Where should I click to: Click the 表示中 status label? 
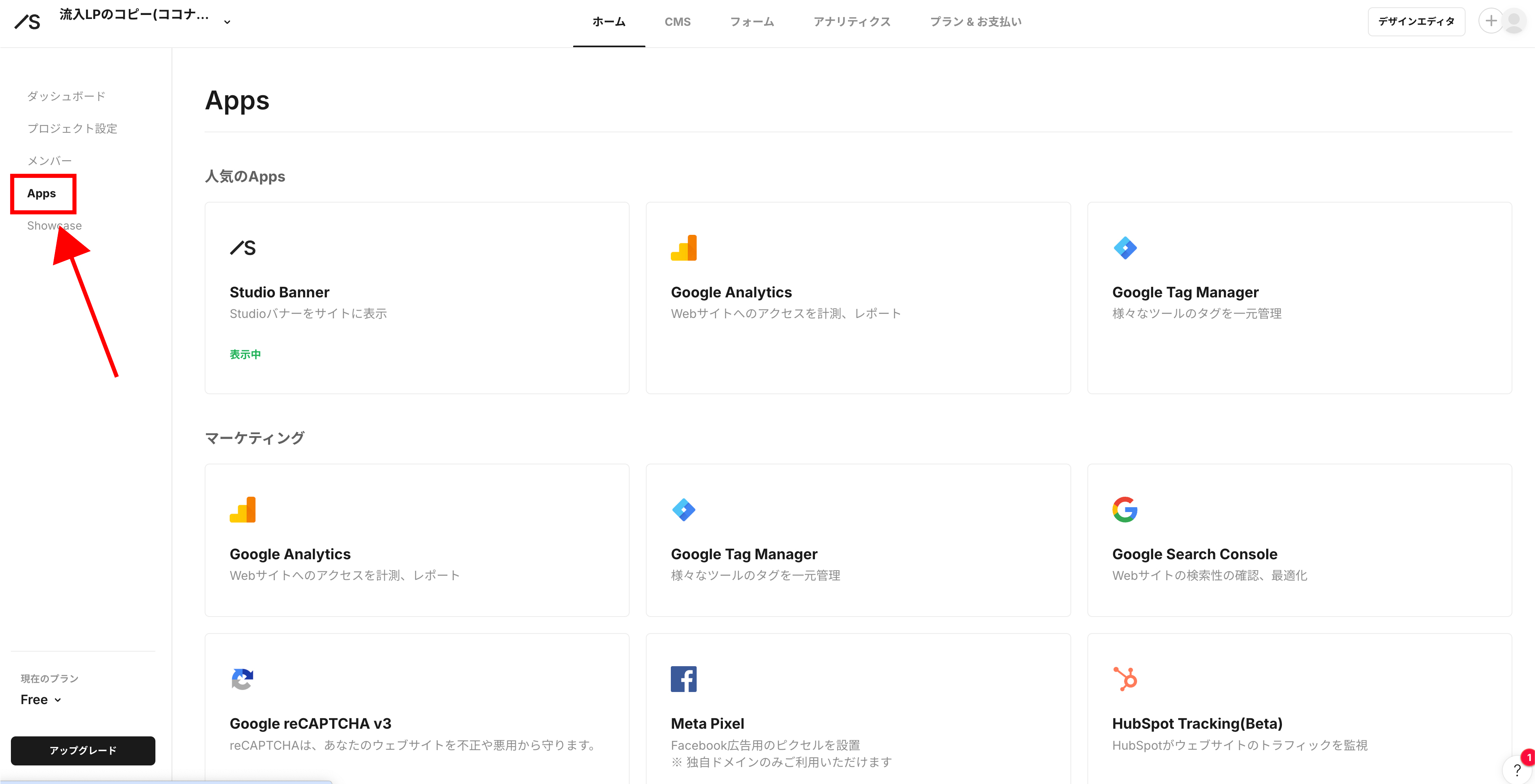(x=245, y=354)
